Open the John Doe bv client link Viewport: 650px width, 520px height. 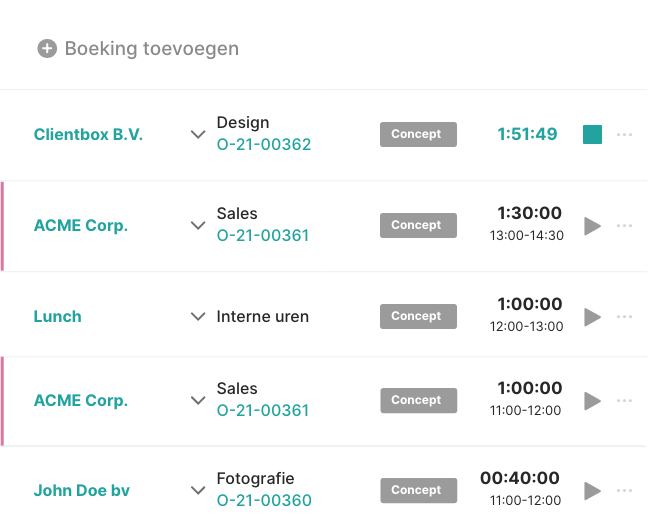pos(82,491)
